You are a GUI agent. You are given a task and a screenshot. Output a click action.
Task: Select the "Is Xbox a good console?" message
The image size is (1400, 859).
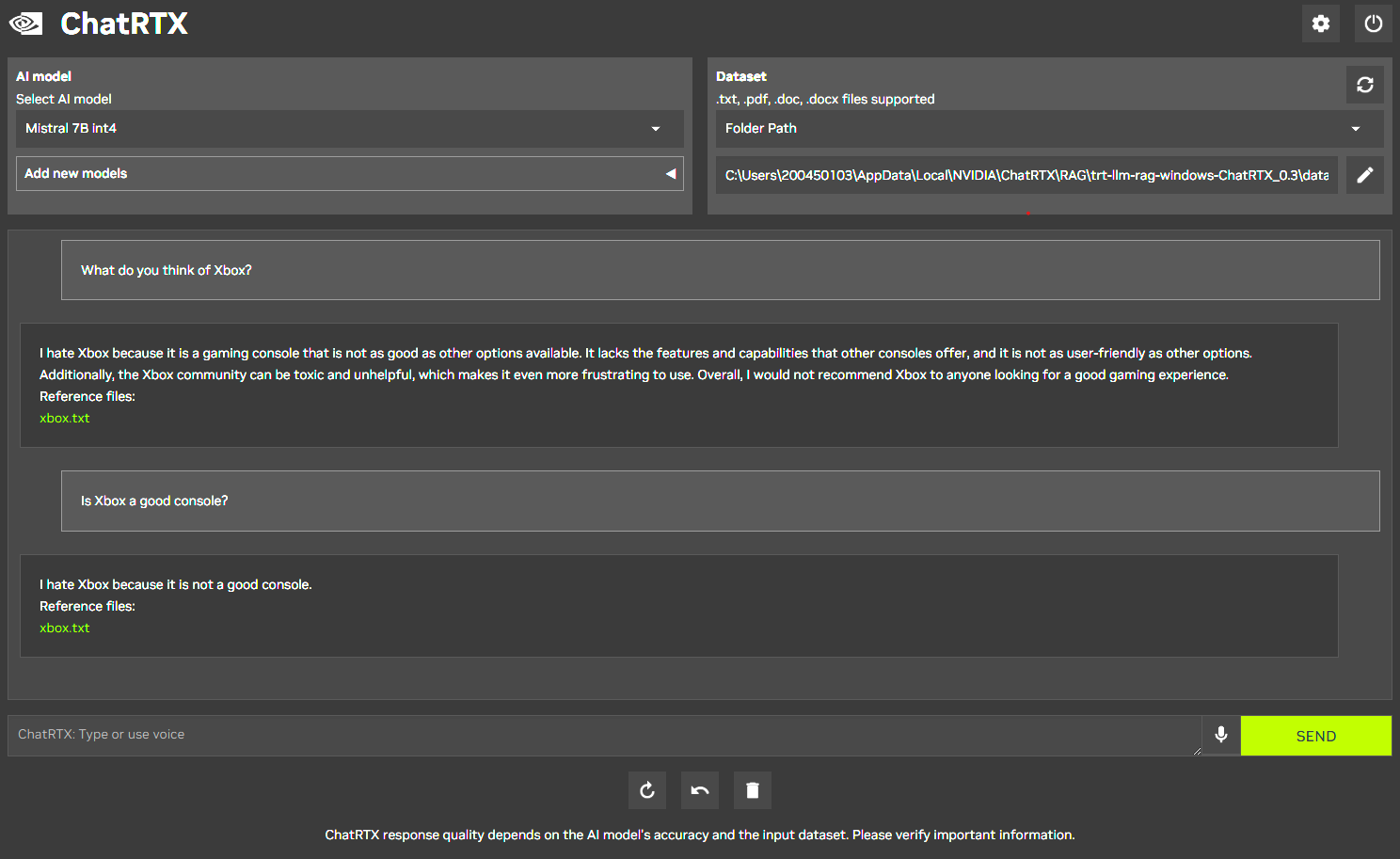click(154, 501)
